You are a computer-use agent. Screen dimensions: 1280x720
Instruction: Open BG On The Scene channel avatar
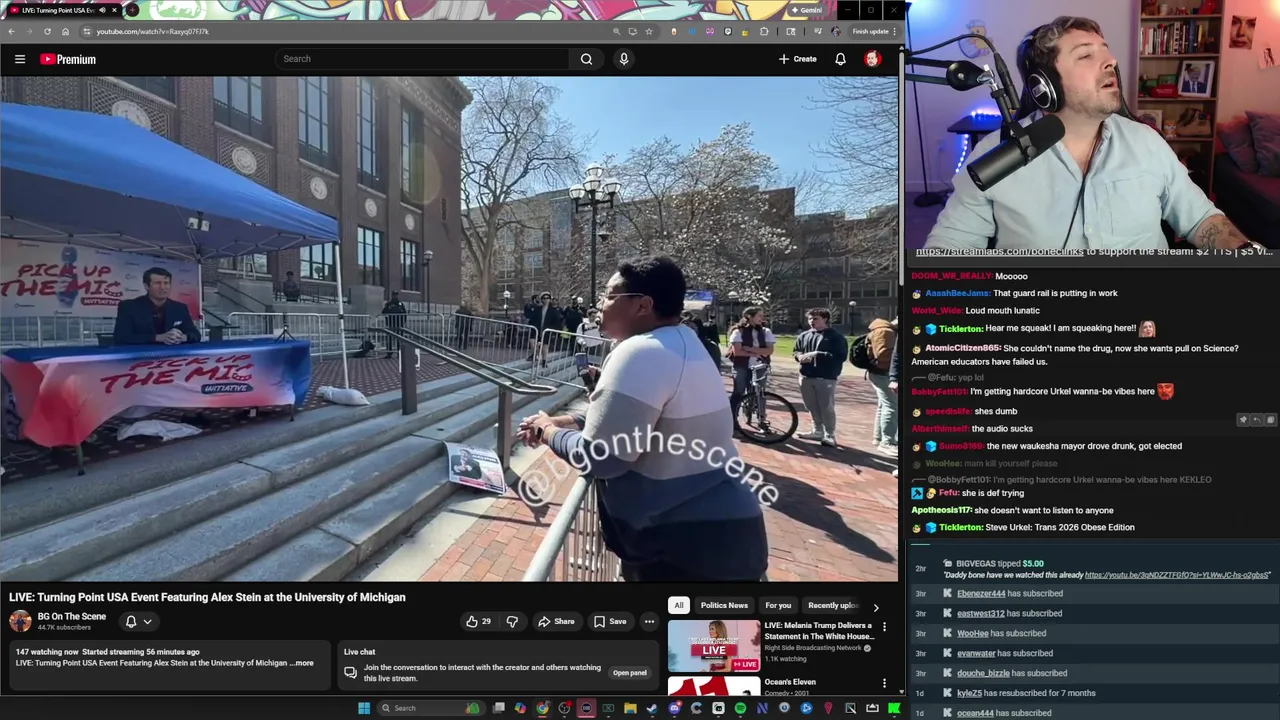pyautogui.click(x=20, y=621)
